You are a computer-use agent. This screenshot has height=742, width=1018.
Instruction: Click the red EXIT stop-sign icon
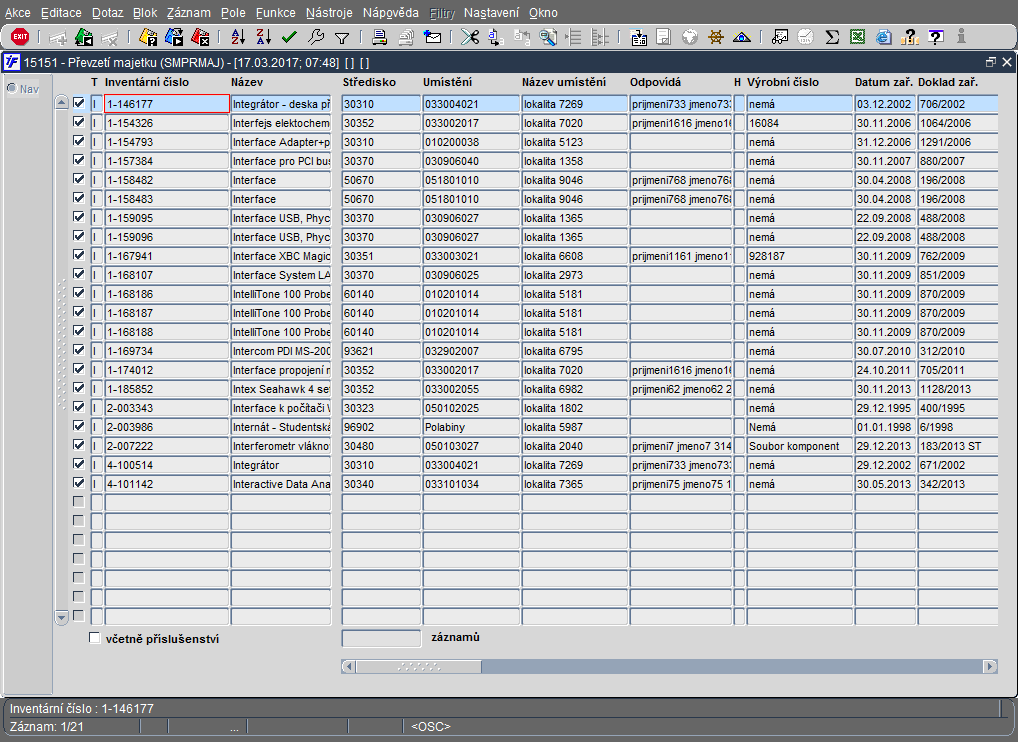coord(20,37)
